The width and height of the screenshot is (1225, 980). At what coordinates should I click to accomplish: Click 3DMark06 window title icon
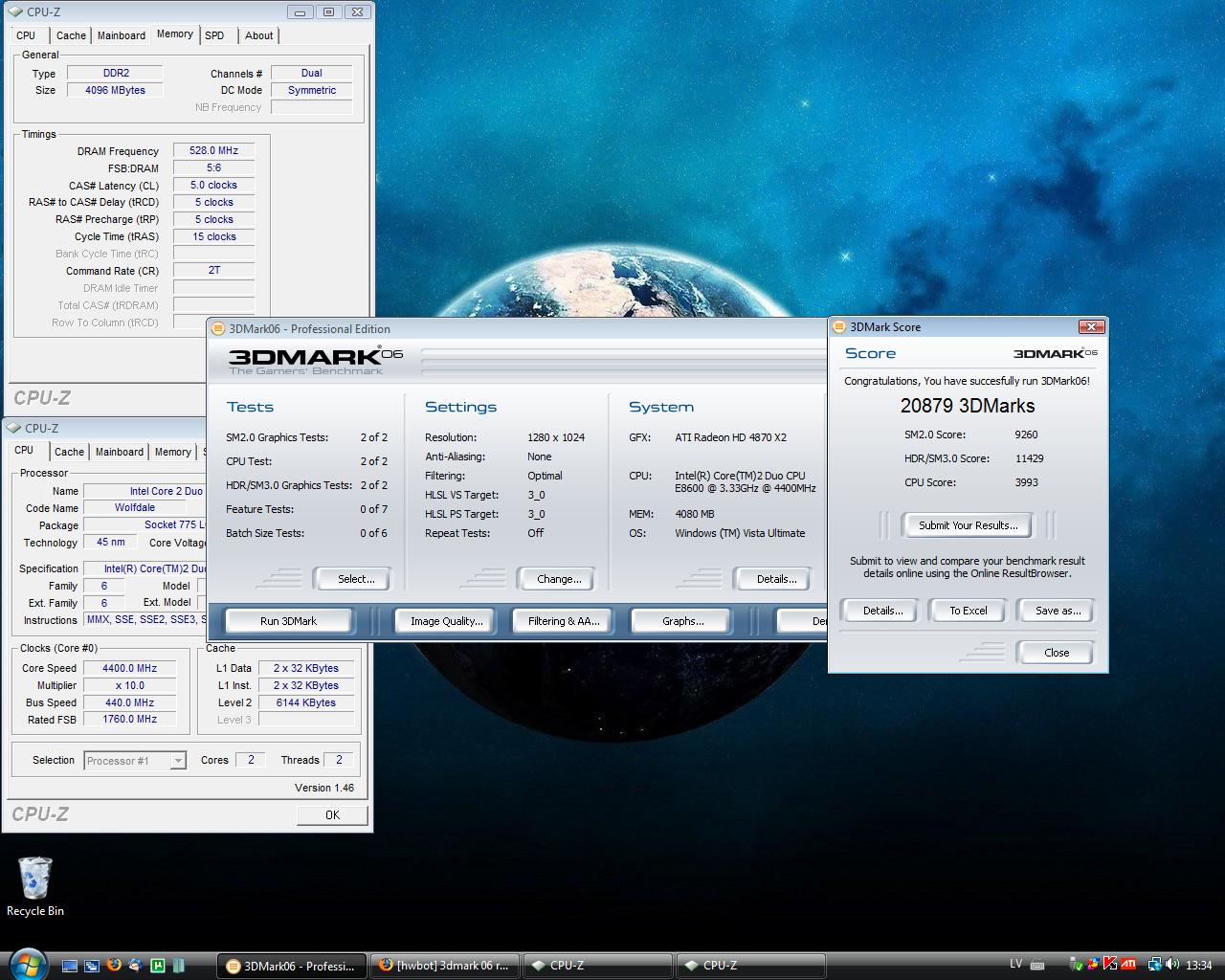218,328
